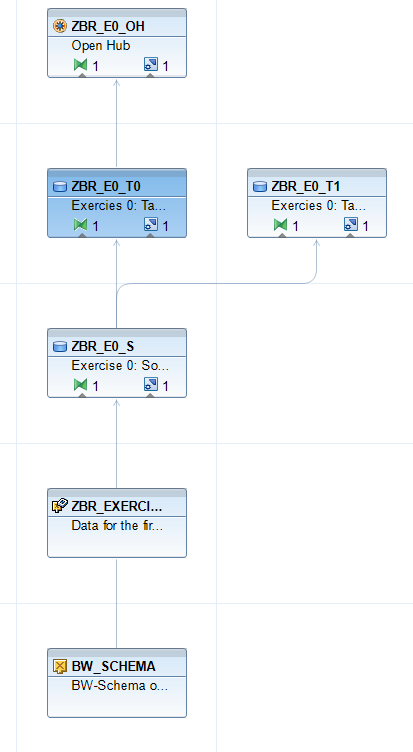Click the DataSource icon on ZBR_EXERCI... node
Viewport: 413px width, 752px height.
point(59,506)
